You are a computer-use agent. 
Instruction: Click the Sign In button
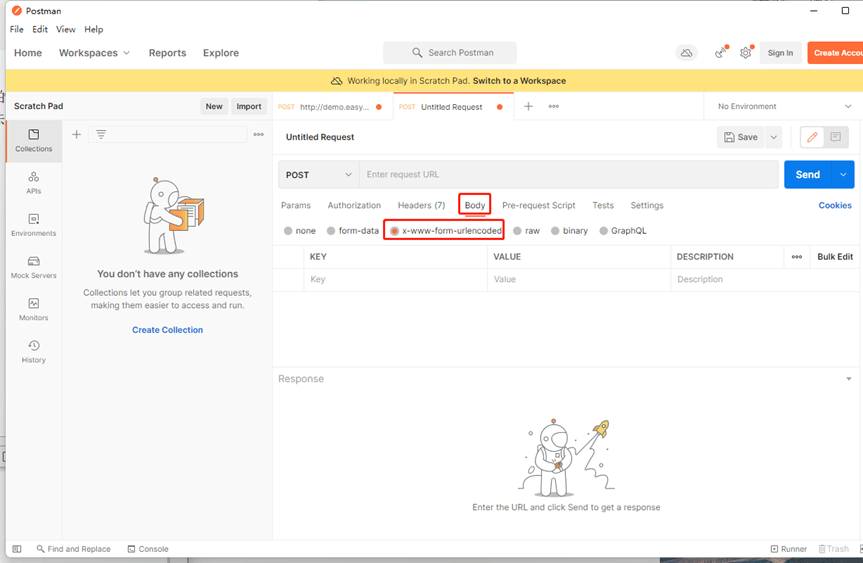tap(780, 53)
